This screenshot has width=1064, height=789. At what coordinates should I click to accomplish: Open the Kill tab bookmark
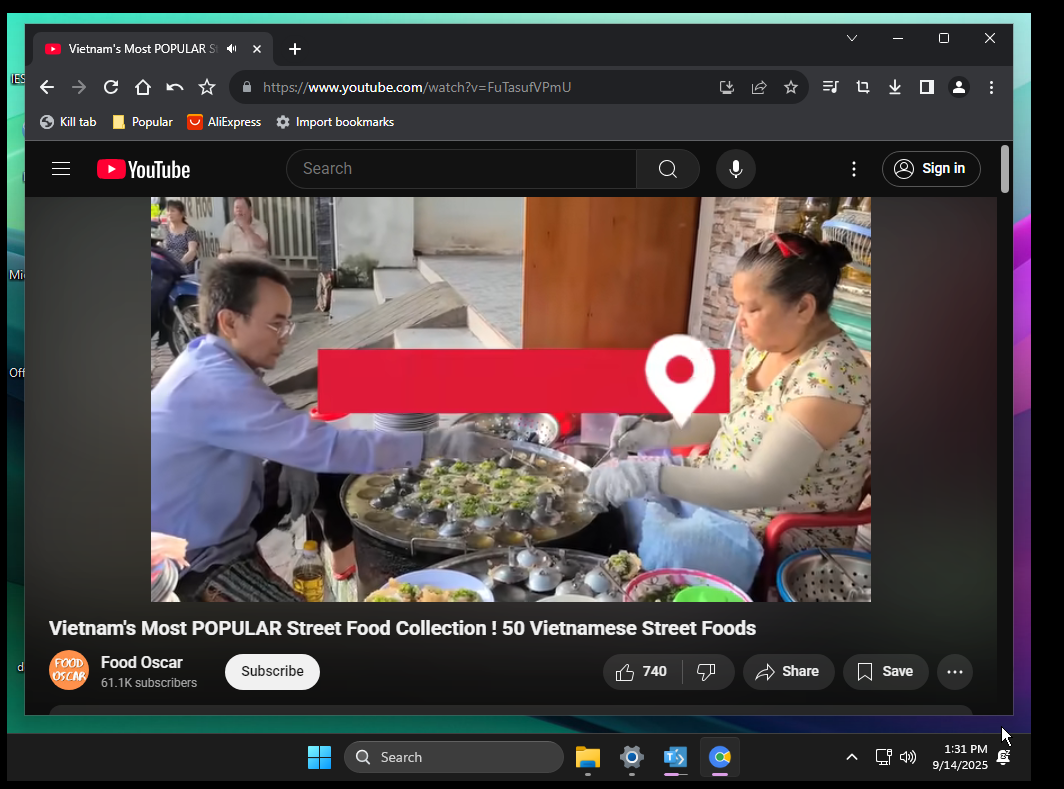point(68,122)
